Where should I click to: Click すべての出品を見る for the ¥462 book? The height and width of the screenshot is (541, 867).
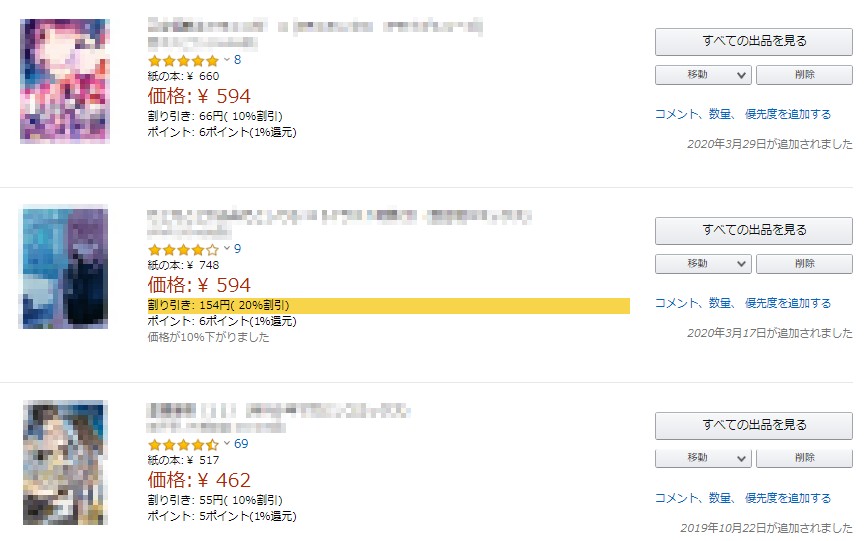(x=754, y=426)
